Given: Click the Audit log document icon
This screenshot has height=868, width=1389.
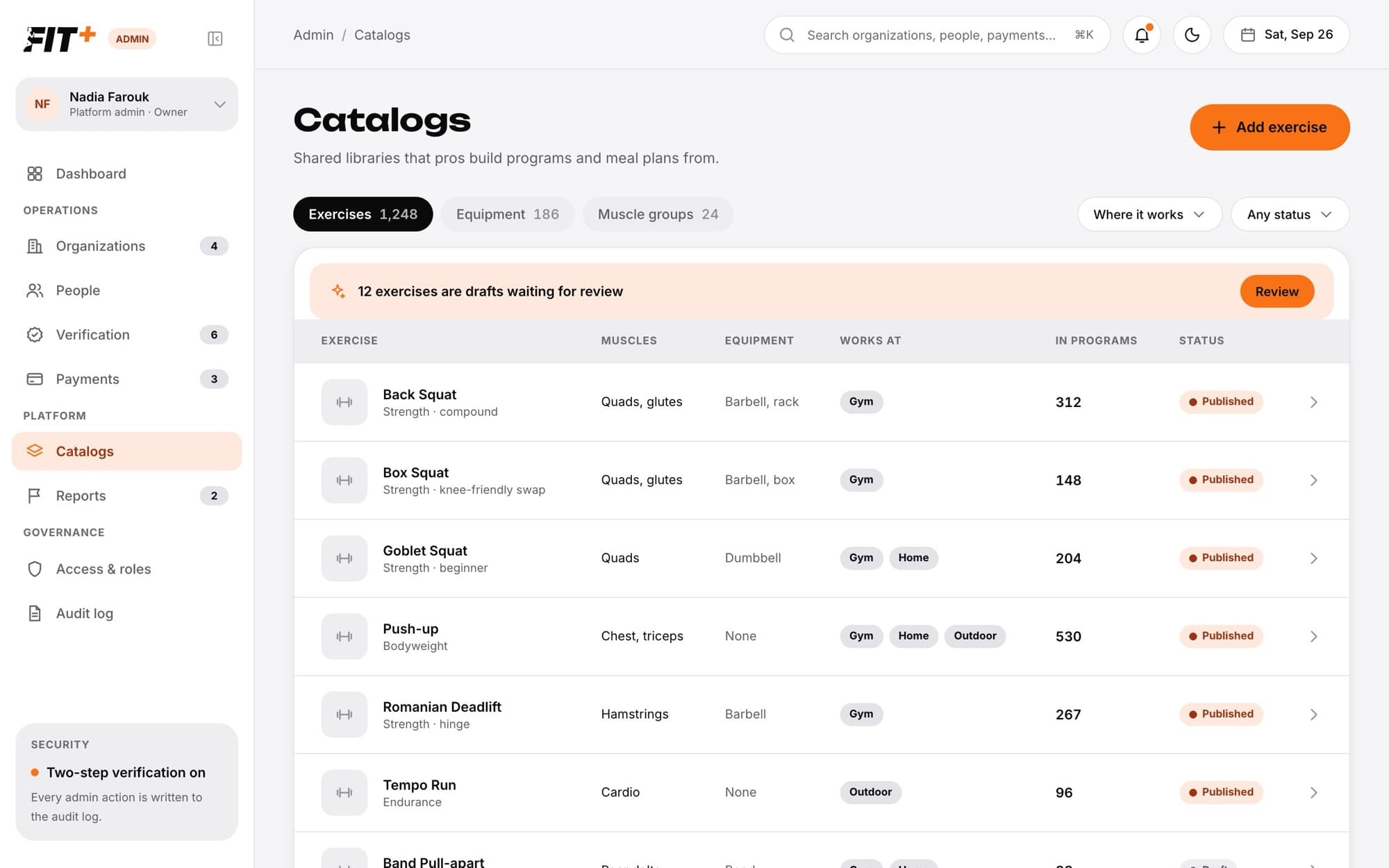Looking at the screenshot, I should 35,614.
